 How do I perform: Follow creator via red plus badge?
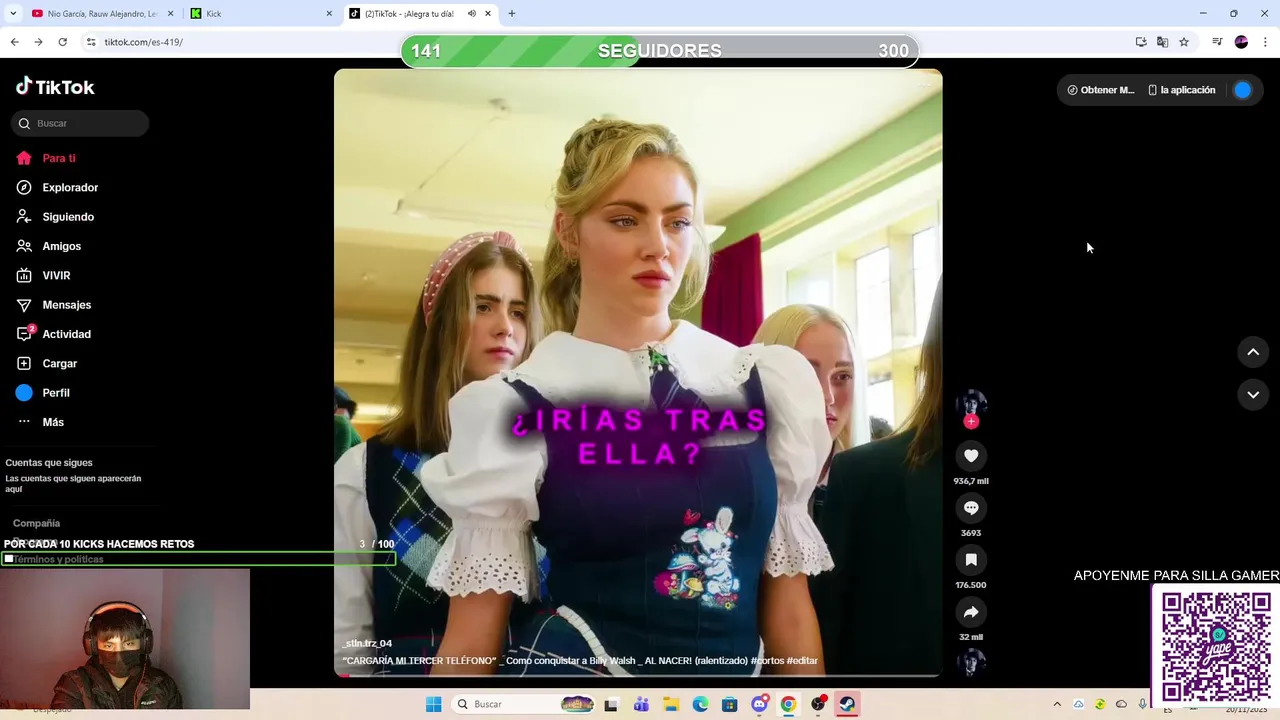[971, 422]
